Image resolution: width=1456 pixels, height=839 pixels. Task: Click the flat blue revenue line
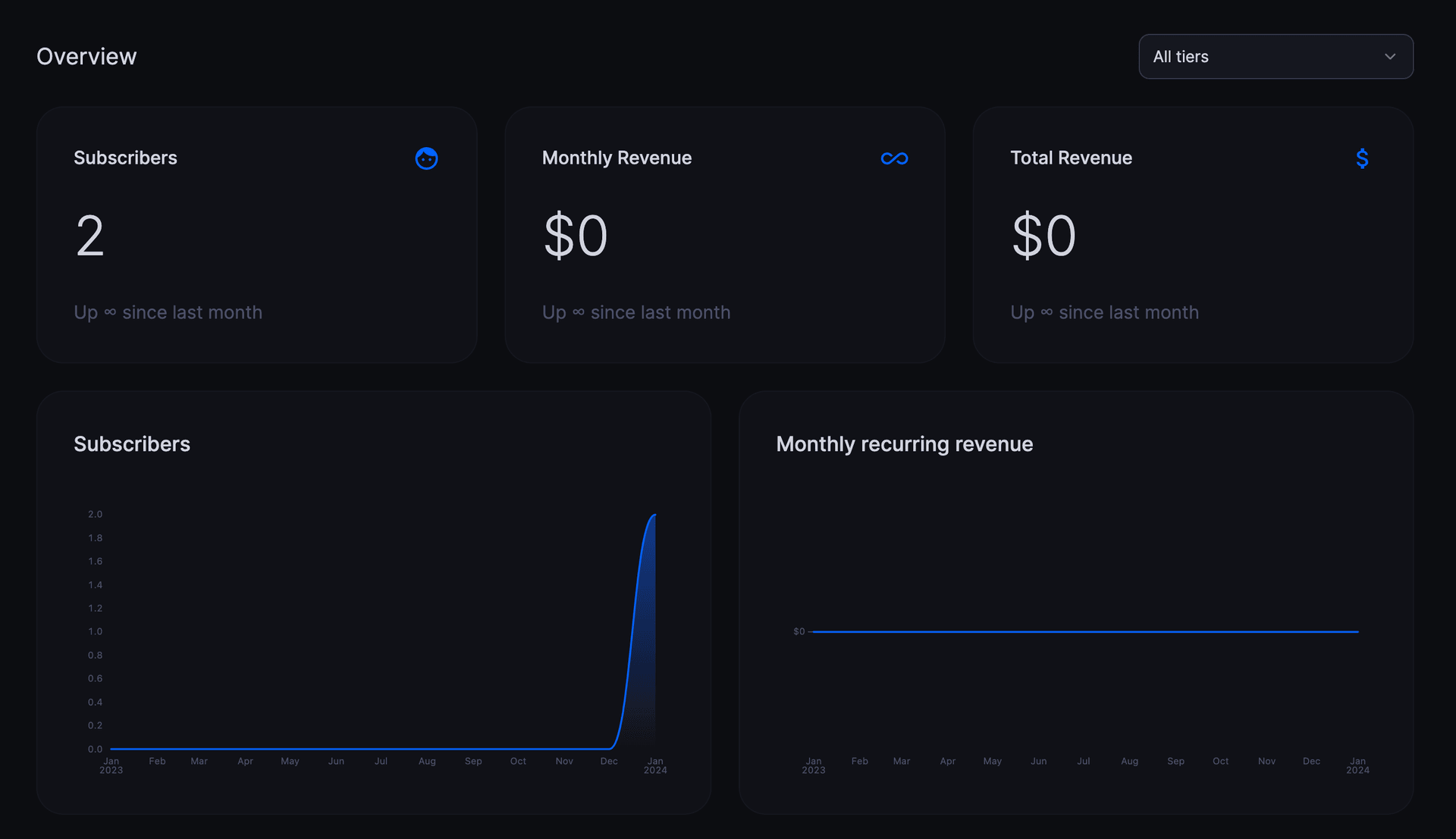1084,631
